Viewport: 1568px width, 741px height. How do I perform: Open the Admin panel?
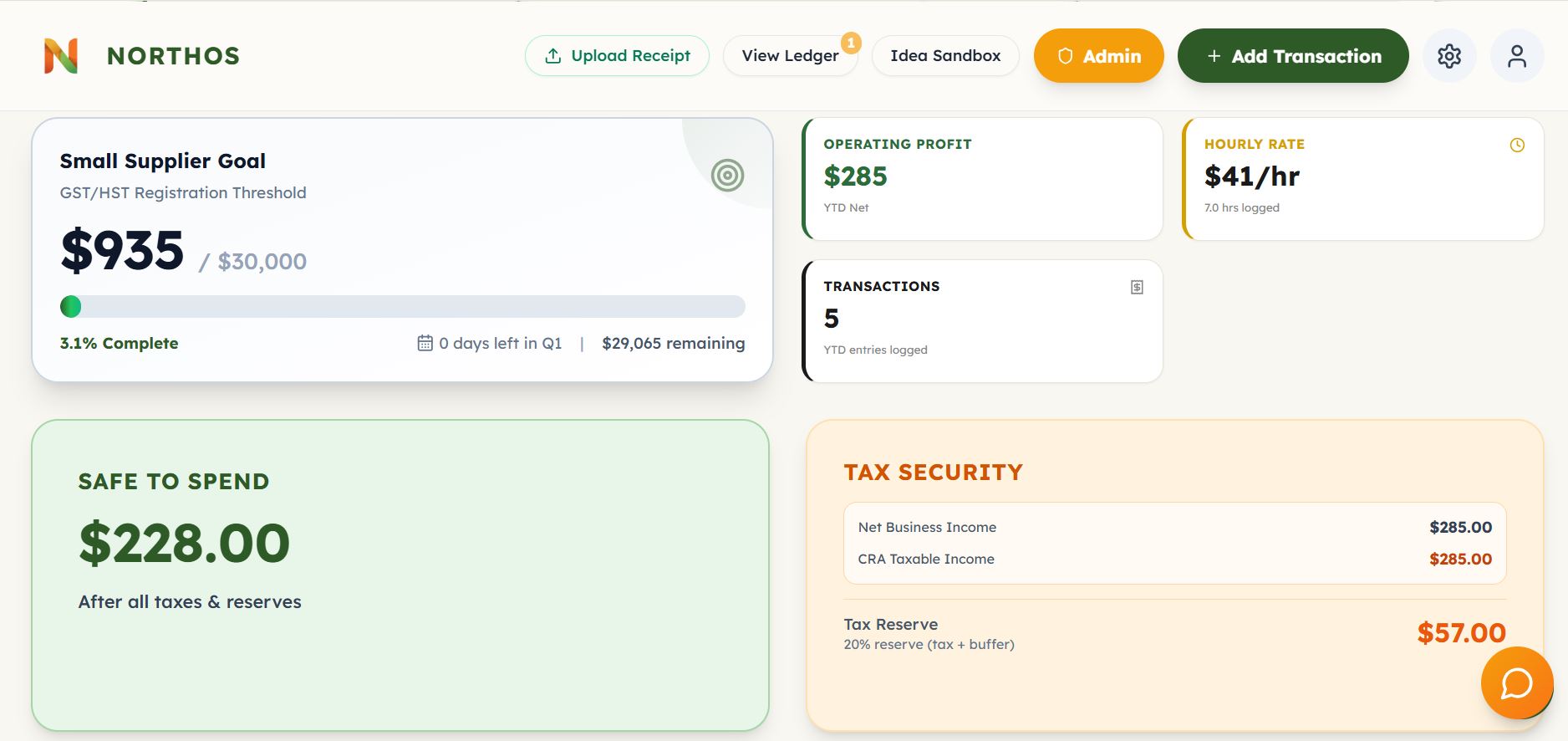click(x=1098, y=56)
